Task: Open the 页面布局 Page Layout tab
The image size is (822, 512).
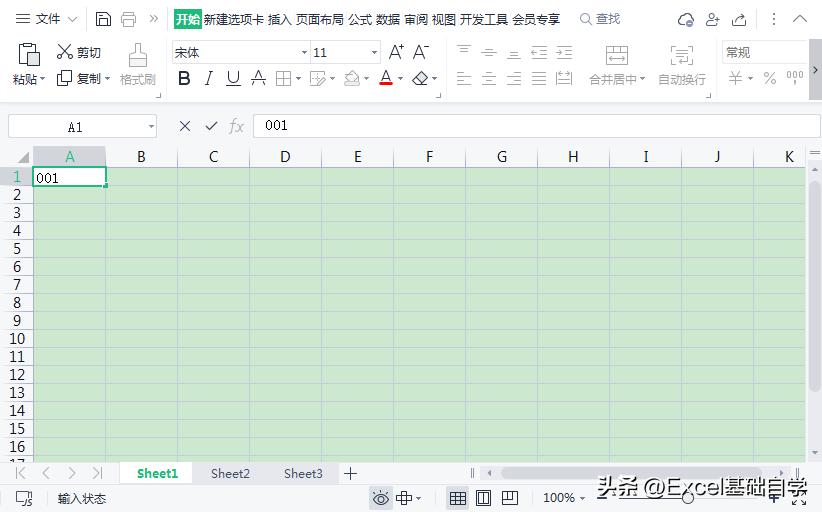Action: tap(320, 19)
